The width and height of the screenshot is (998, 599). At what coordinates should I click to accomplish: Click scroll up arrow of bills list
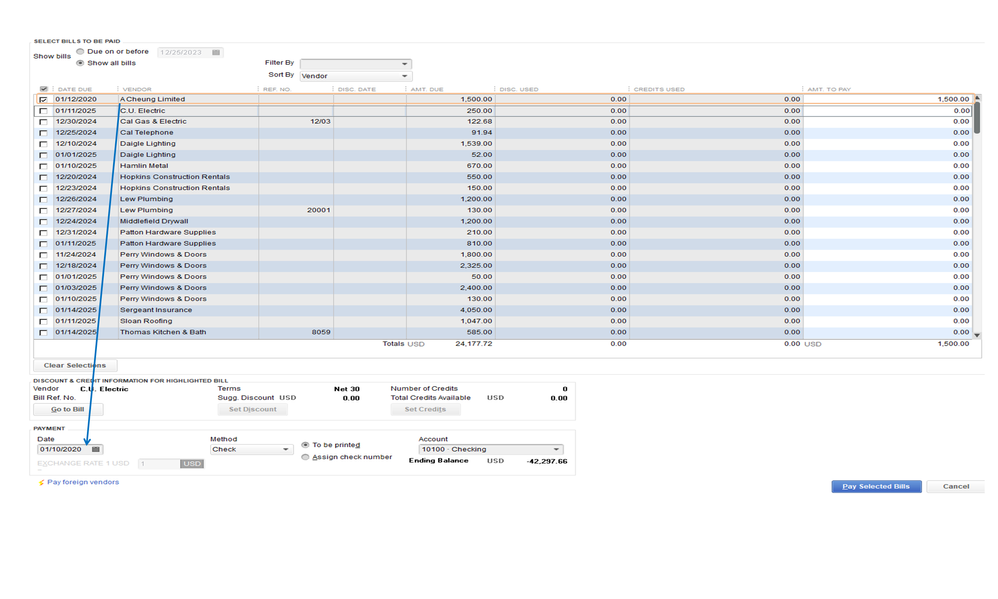(x=977, y=97)
